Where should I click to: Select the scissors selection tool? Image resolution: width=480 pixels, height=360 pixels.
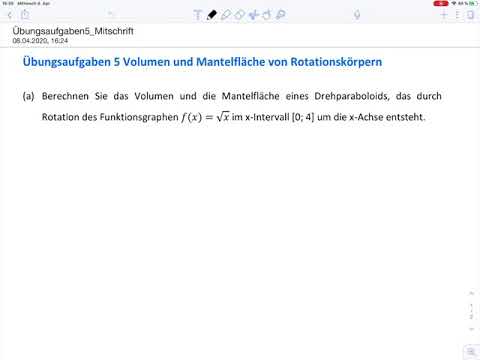click(254, 15)
